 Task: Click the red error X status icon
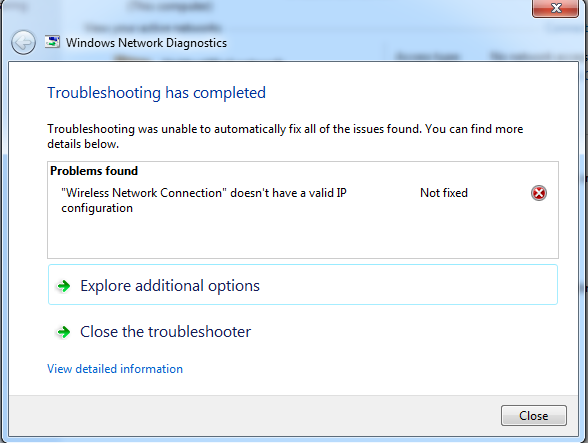point(539,193)
